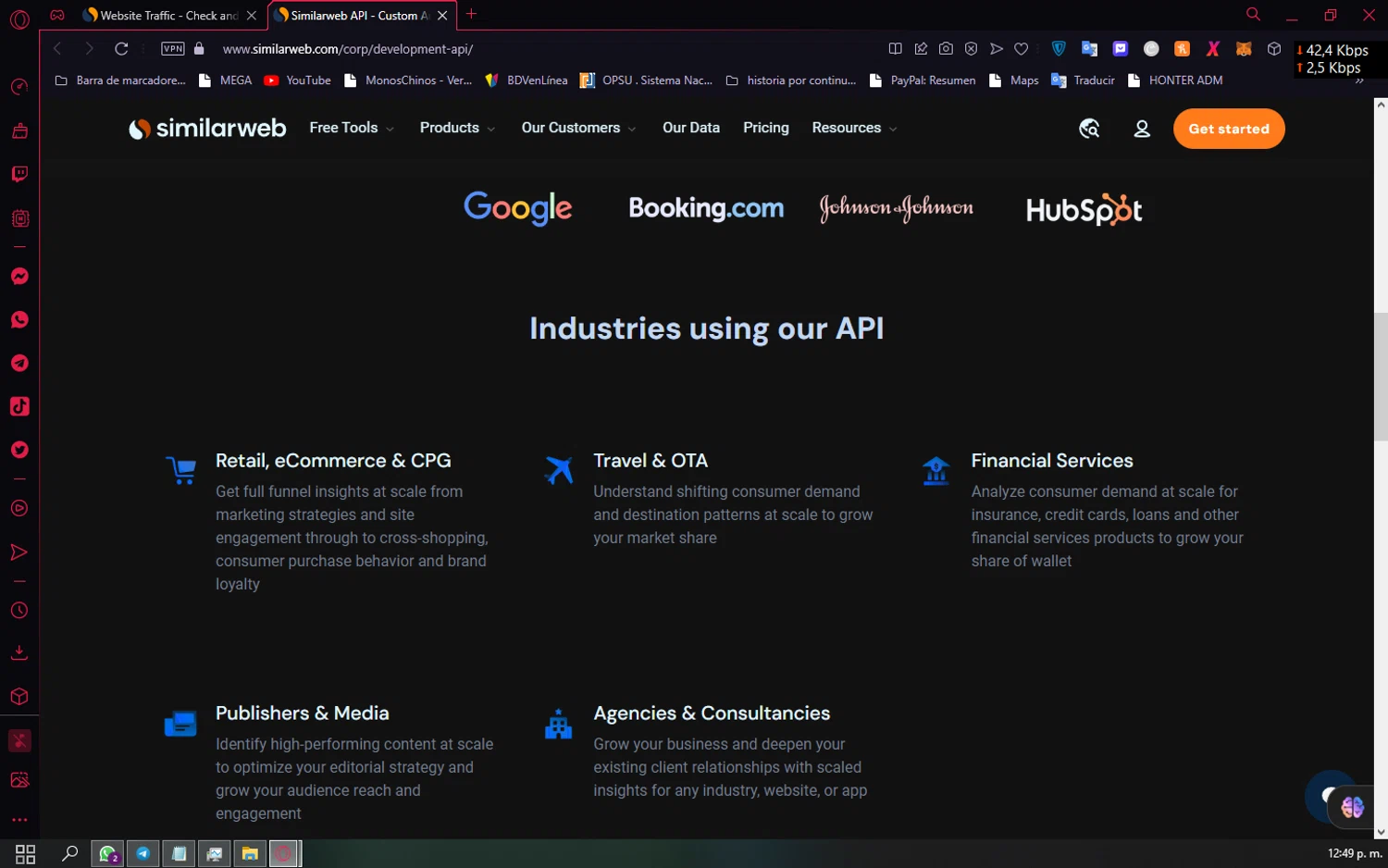Click the Financial Services heading
This screenshot has width=1388, height=868.
[x=1052, y=460]
